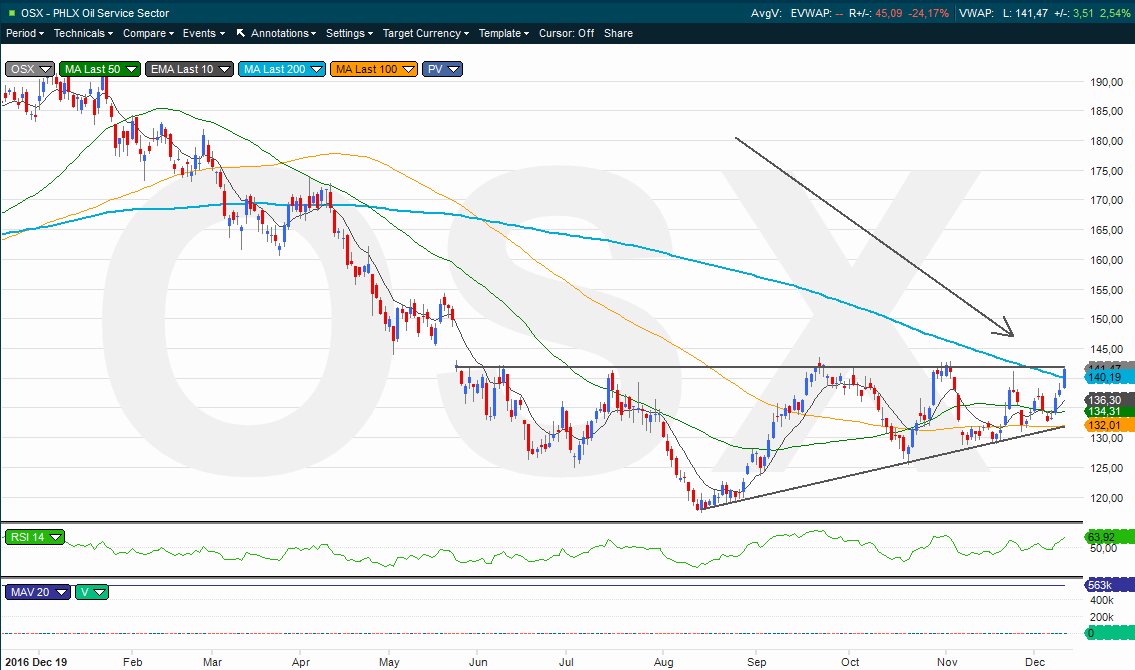Click the 2016 Dec 19 date label
The width and height of the screenshot is (1135, 670).
[36, 662]
